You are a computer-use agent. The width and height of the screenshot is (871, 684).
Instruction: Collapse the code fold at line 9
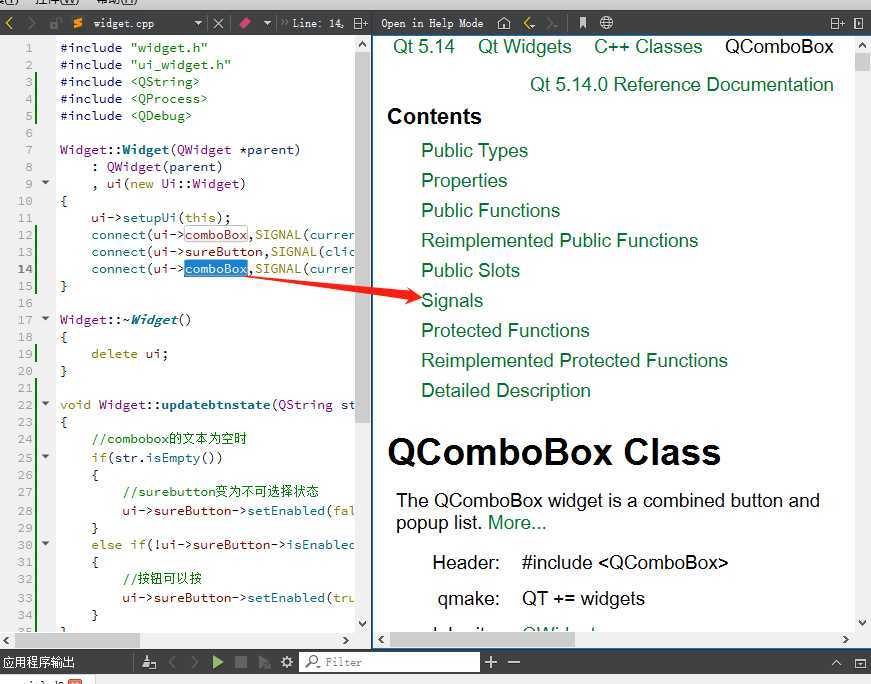[x=46, y=182]
